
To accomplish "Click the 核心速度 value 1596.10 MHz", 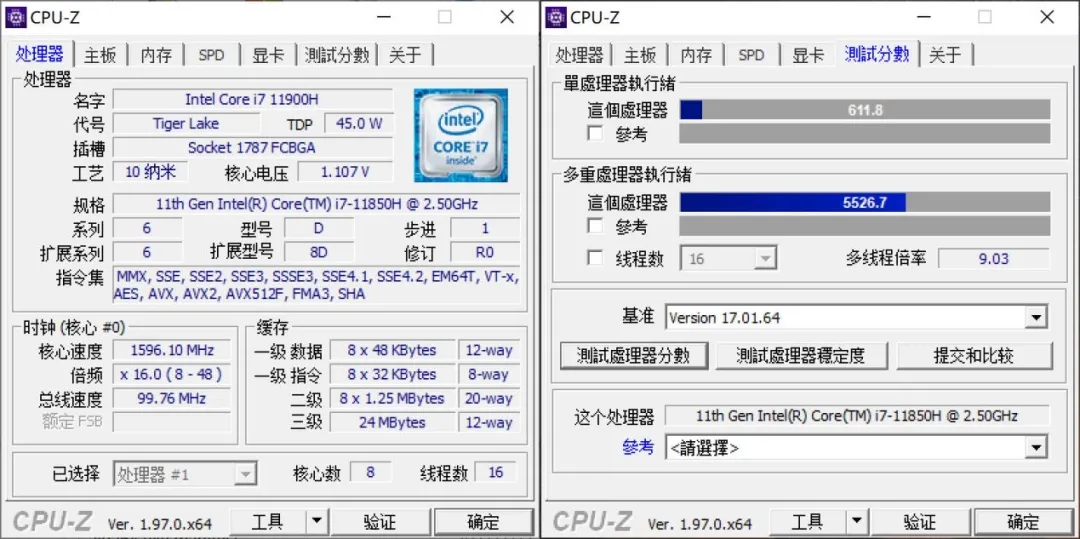I will (172, 350).
